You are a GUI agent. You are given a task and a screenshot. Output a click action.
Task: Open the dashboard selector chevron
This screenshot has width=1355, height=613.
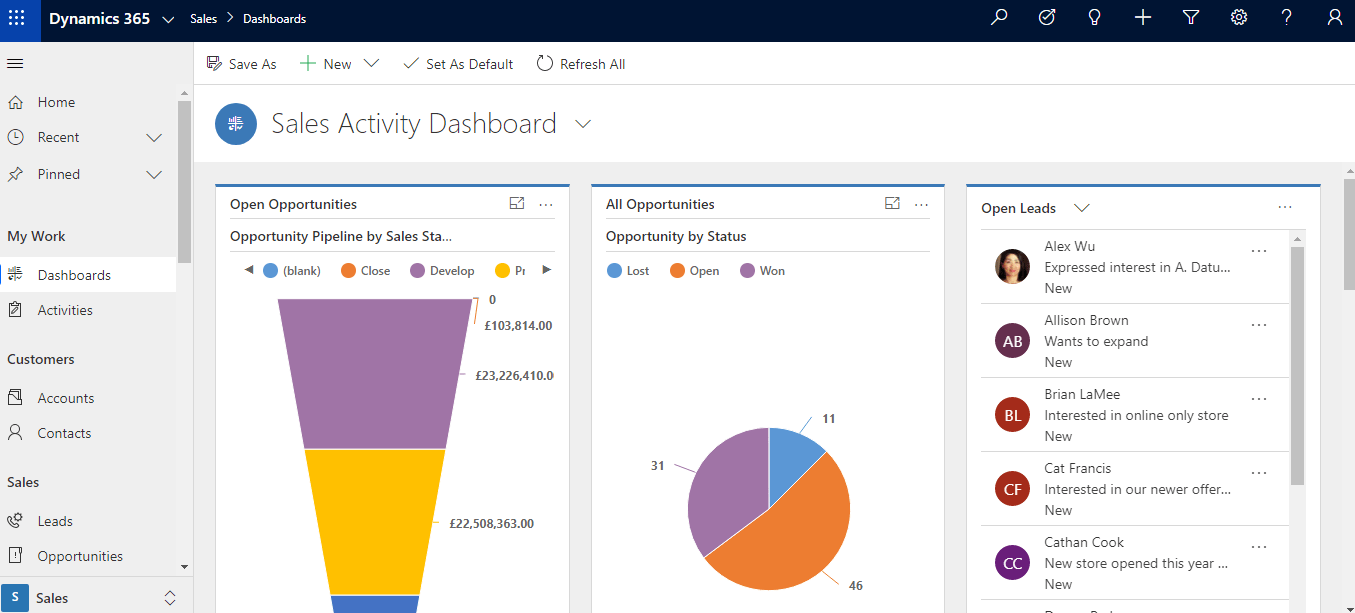point(583,124)
